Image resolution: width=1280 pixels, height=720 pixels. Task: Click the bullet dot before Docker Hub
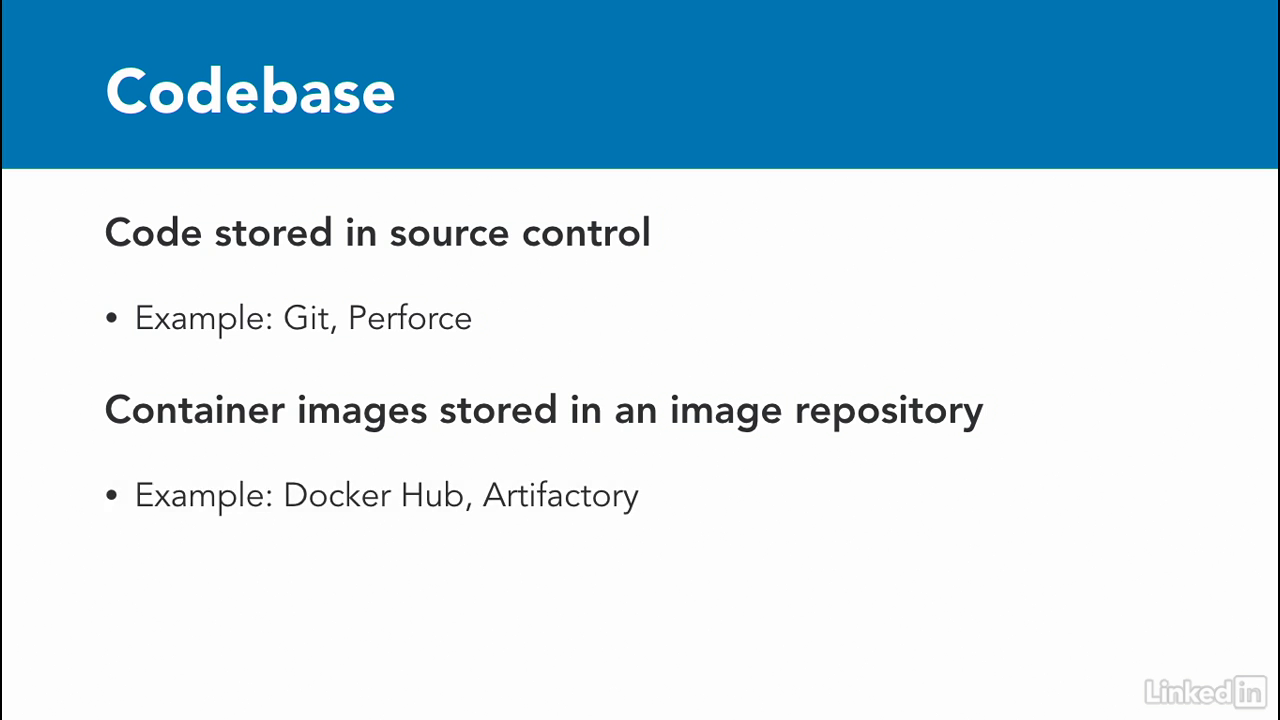pos(111,496)
